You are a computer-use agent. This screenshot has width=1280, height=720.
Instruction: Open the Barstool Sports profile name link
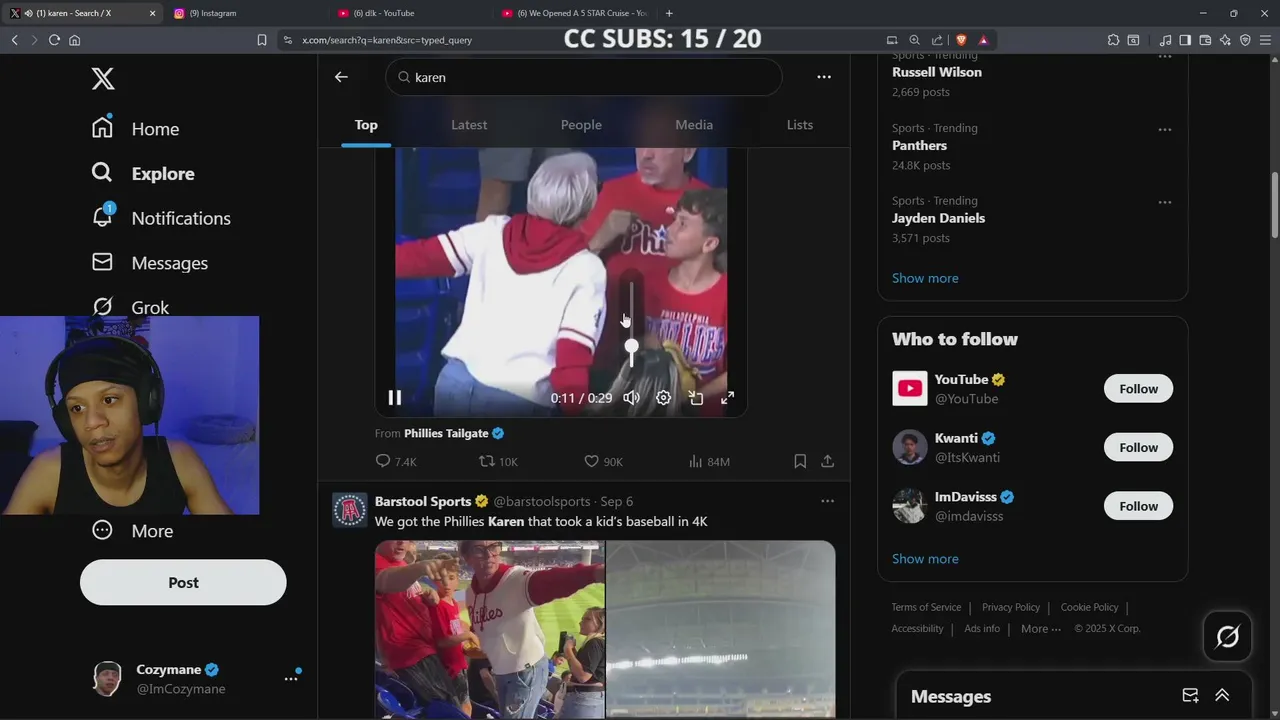point(423,501)
